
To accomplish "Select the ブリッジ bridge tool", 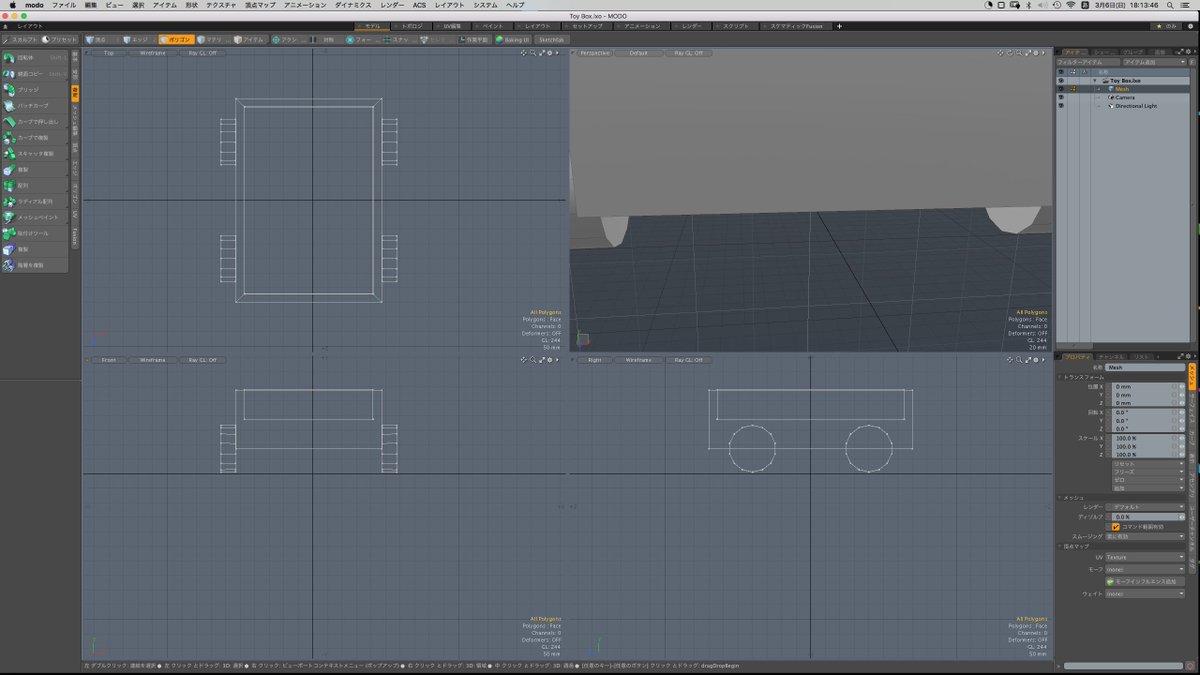I will click(36, 90).
